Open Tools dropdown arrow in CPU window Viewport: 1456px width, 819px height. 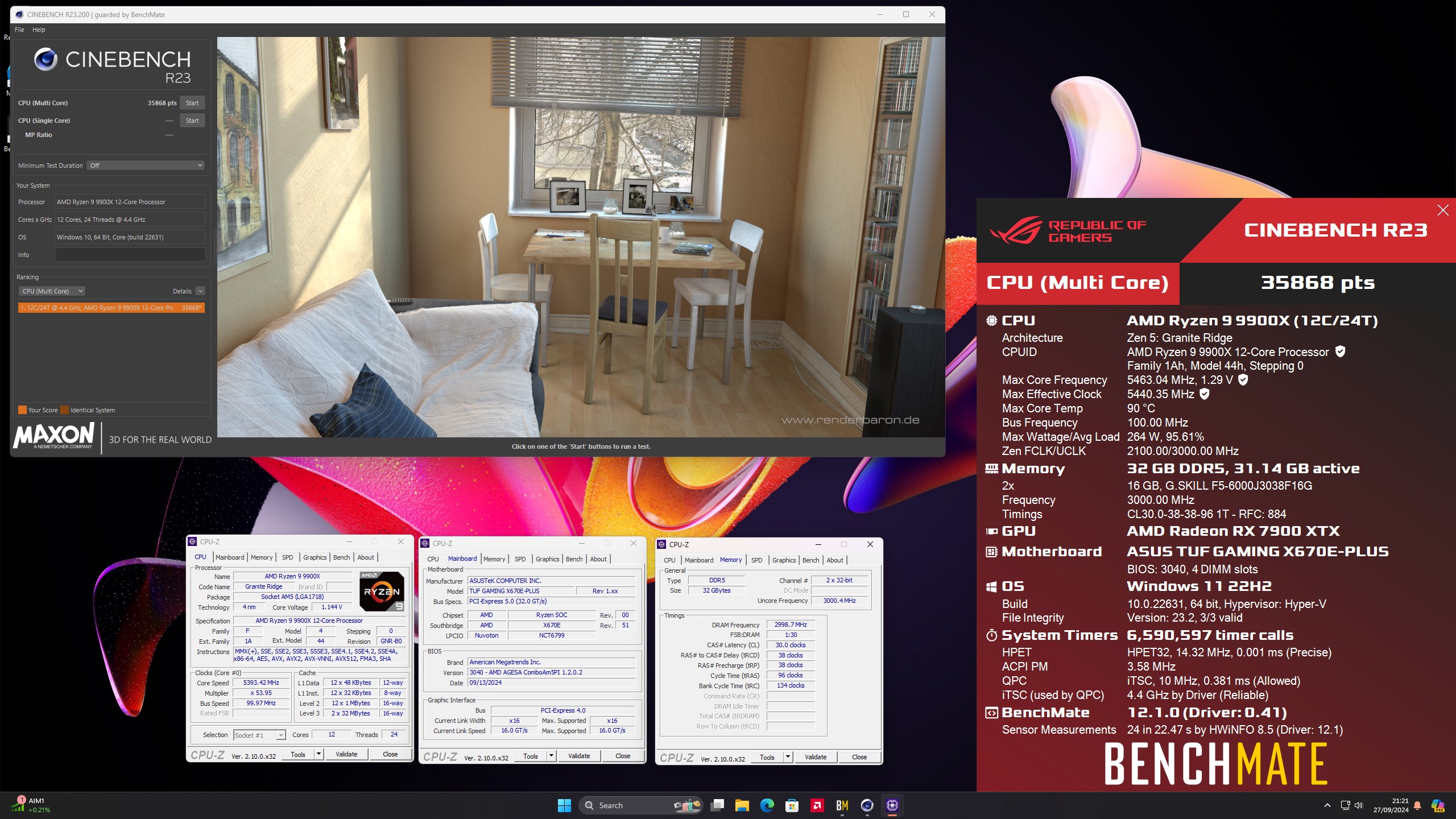pyautogui.click(x=318, y=754)
